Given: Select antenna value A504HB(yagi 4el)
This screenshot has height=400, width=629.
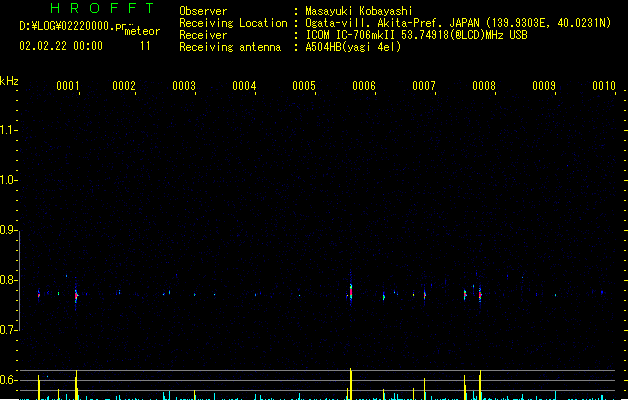Looking at the screenshot, I should [353, 47].
